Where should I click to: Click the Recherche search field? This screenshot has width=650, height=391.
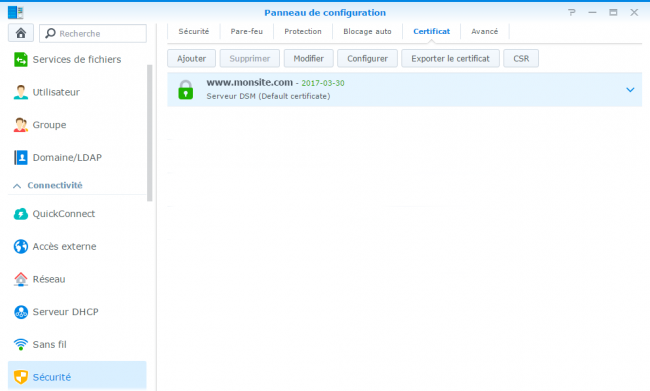[93, 33]
